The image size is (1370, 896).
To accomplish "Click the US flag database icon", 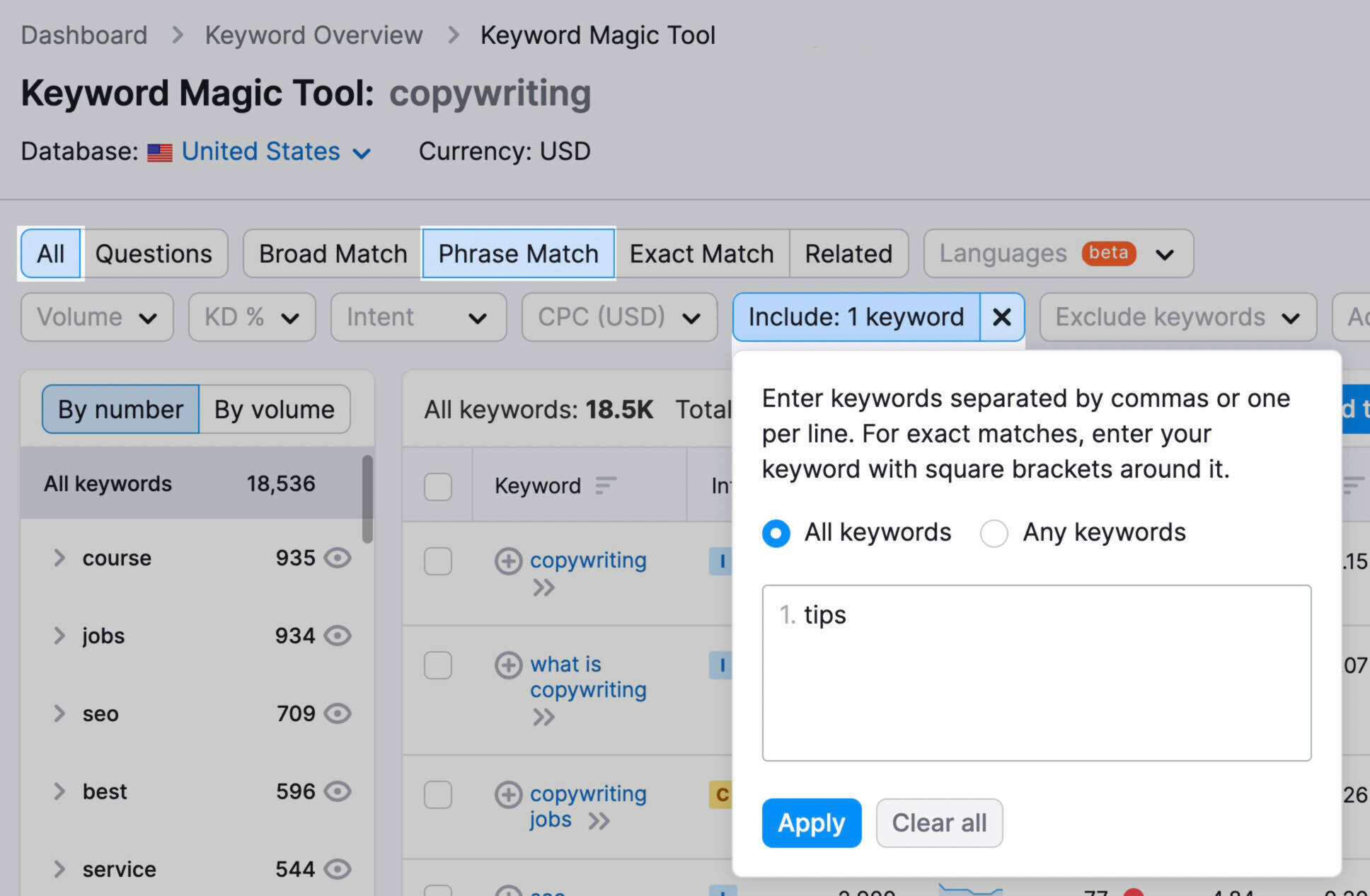I will point(160,152).
